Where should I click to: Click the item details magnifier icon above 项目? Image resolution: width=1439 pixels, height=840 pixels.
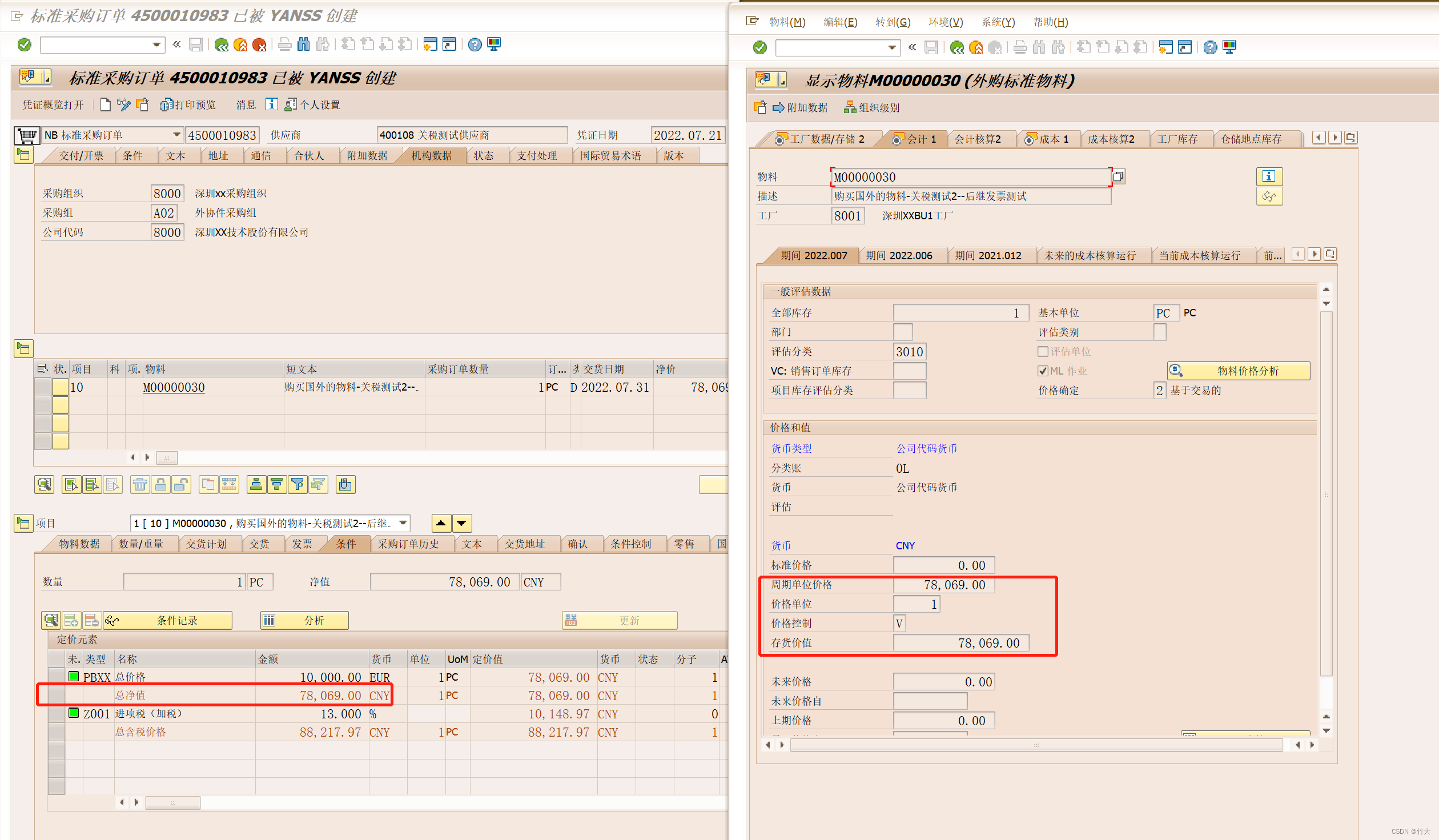pyautogui.click(x=44, y=485)
